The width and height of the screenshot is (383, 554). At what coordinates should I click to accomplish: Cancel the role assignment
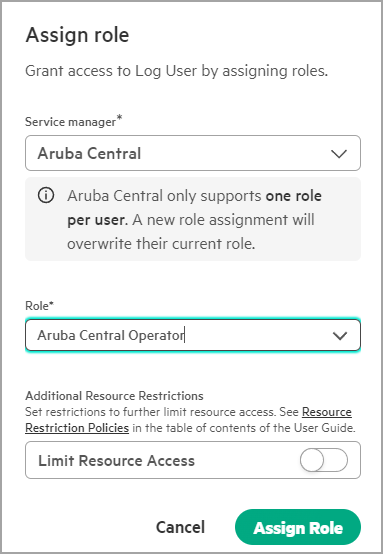click(180, 527)
